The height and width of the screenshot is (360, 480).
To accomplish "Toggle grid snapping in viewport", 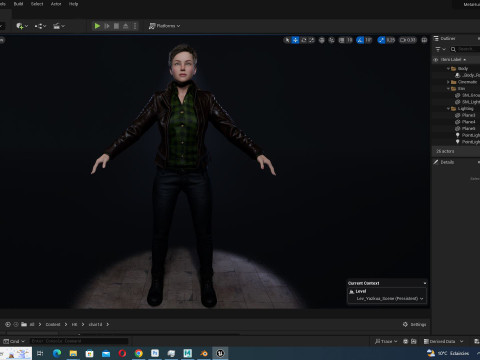I will pyautogui.click(x=341, y=40).
